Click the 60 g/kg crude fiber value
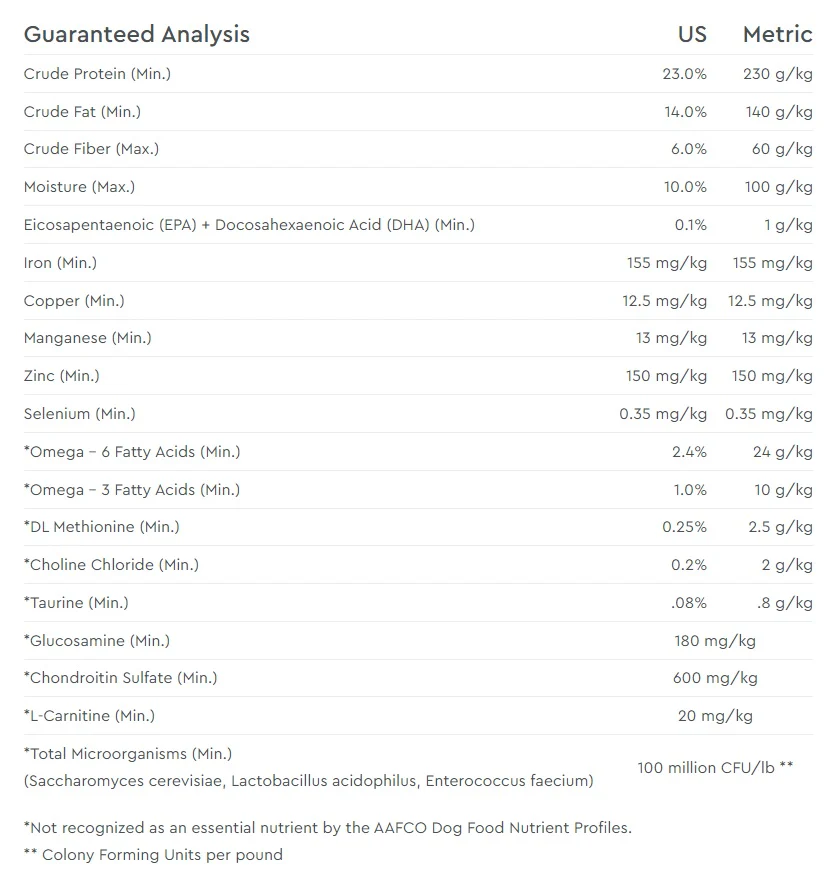 [x=782, y=149]
